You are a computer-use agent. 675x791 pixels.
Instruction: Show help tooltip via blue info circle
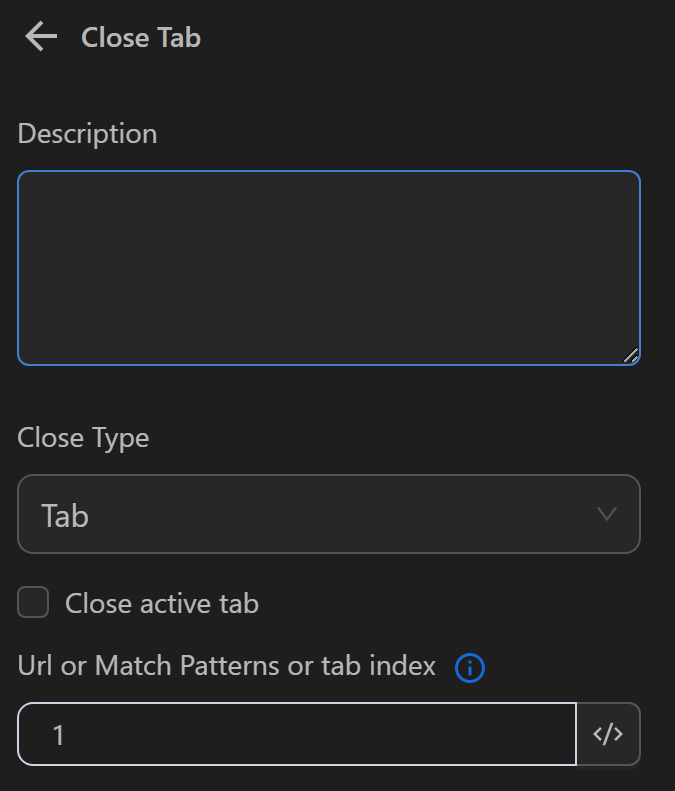pyautogui.click(x=469, y=667)
